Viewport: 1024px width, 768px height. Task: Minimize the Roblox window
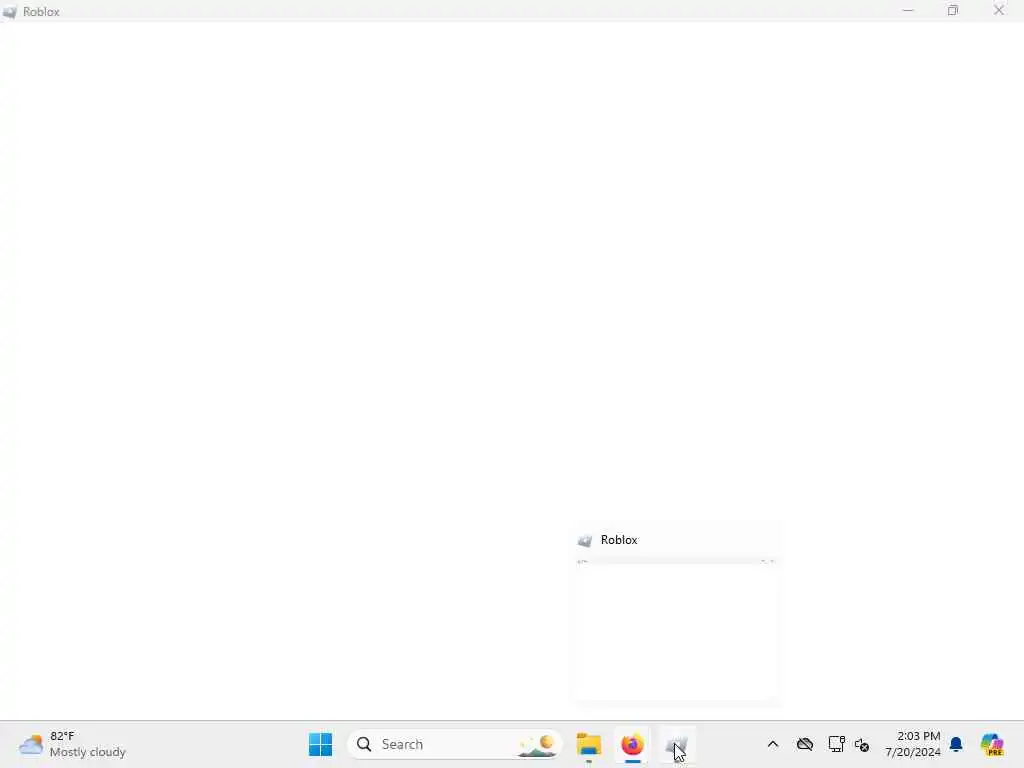[x=908, y=10]
